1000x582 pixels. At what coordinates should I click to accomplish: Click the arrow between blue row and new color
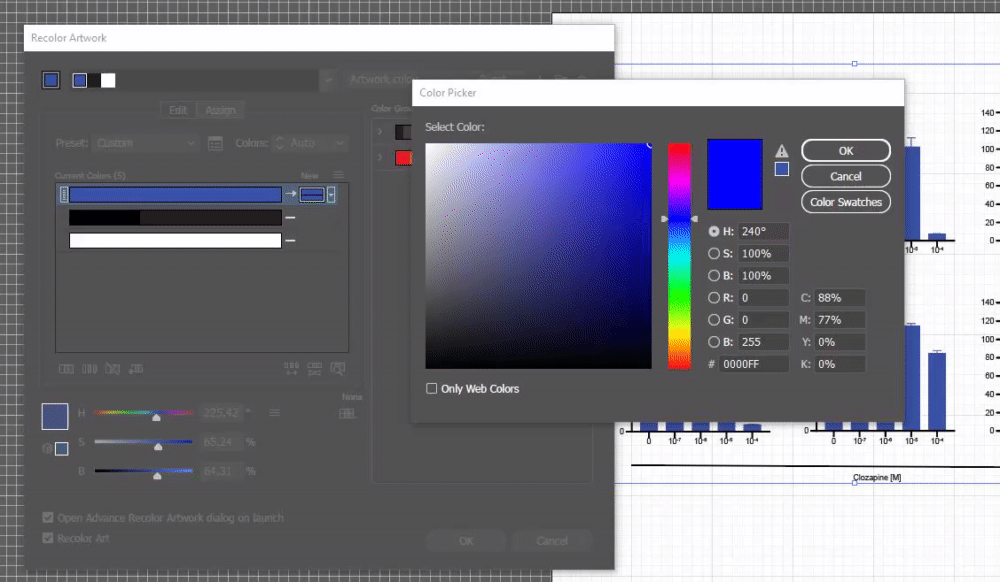[290, 194]
